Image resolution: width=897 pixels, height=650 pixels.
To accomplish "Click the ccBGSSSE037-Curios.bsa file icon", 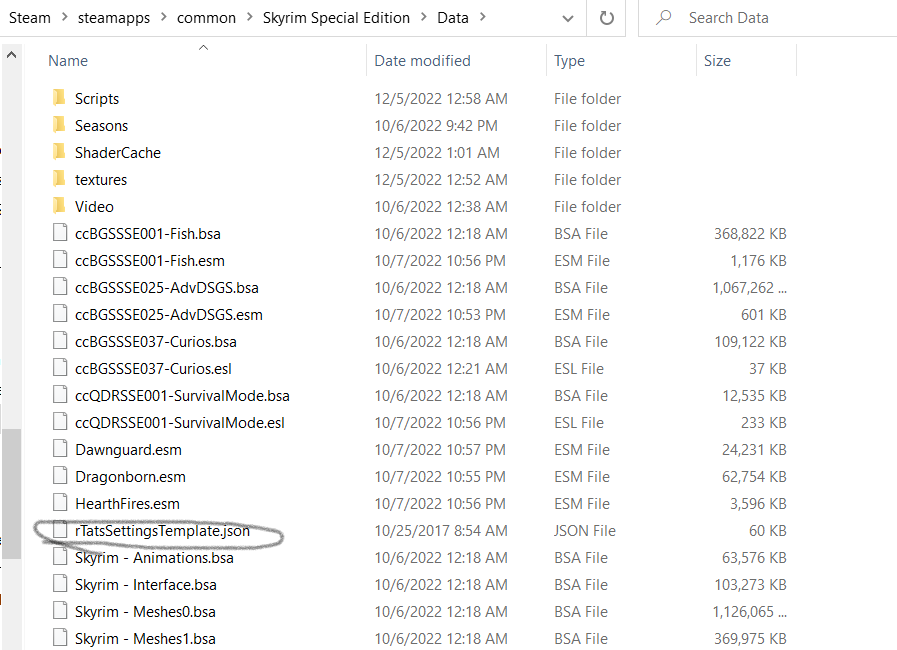I will click(x=60, y=340).
